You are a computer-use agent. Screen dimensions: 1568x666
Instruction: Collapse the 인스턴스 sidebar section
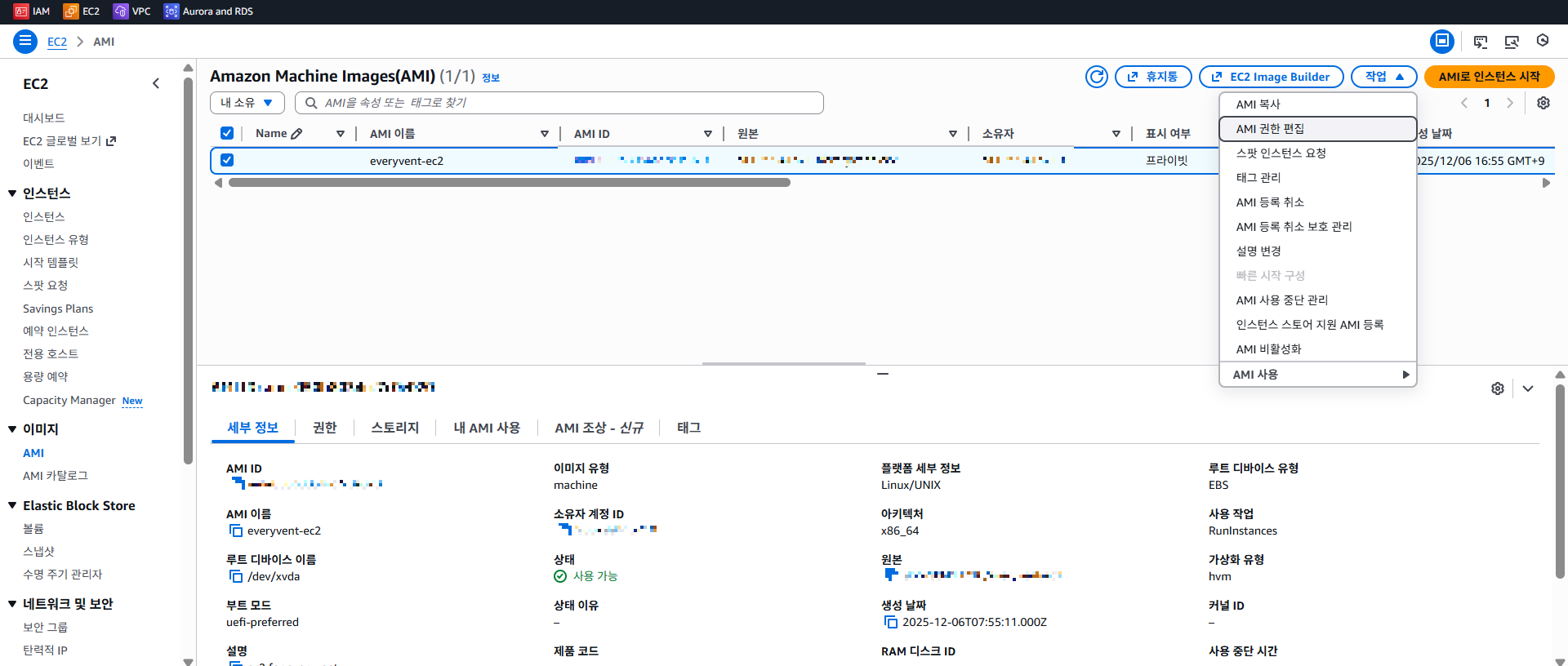point(12,193)
